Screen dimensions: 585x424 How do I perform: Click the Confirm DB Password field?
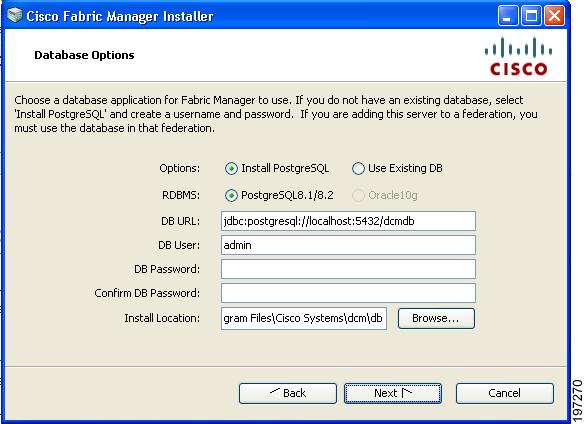348,293
